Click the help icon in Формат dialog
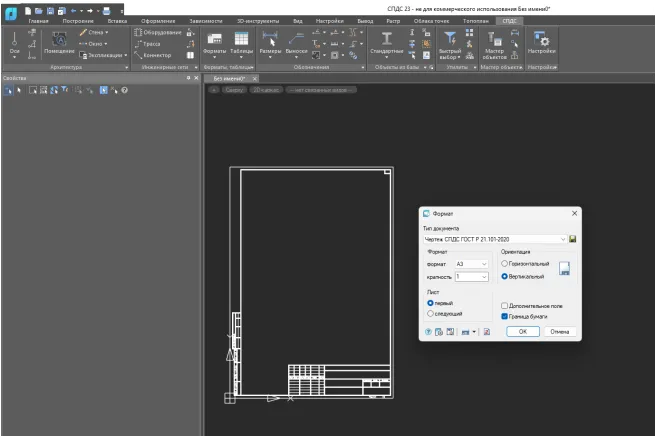Image resolution: width=656 pixels, height=436 pixels. (428, 331)
